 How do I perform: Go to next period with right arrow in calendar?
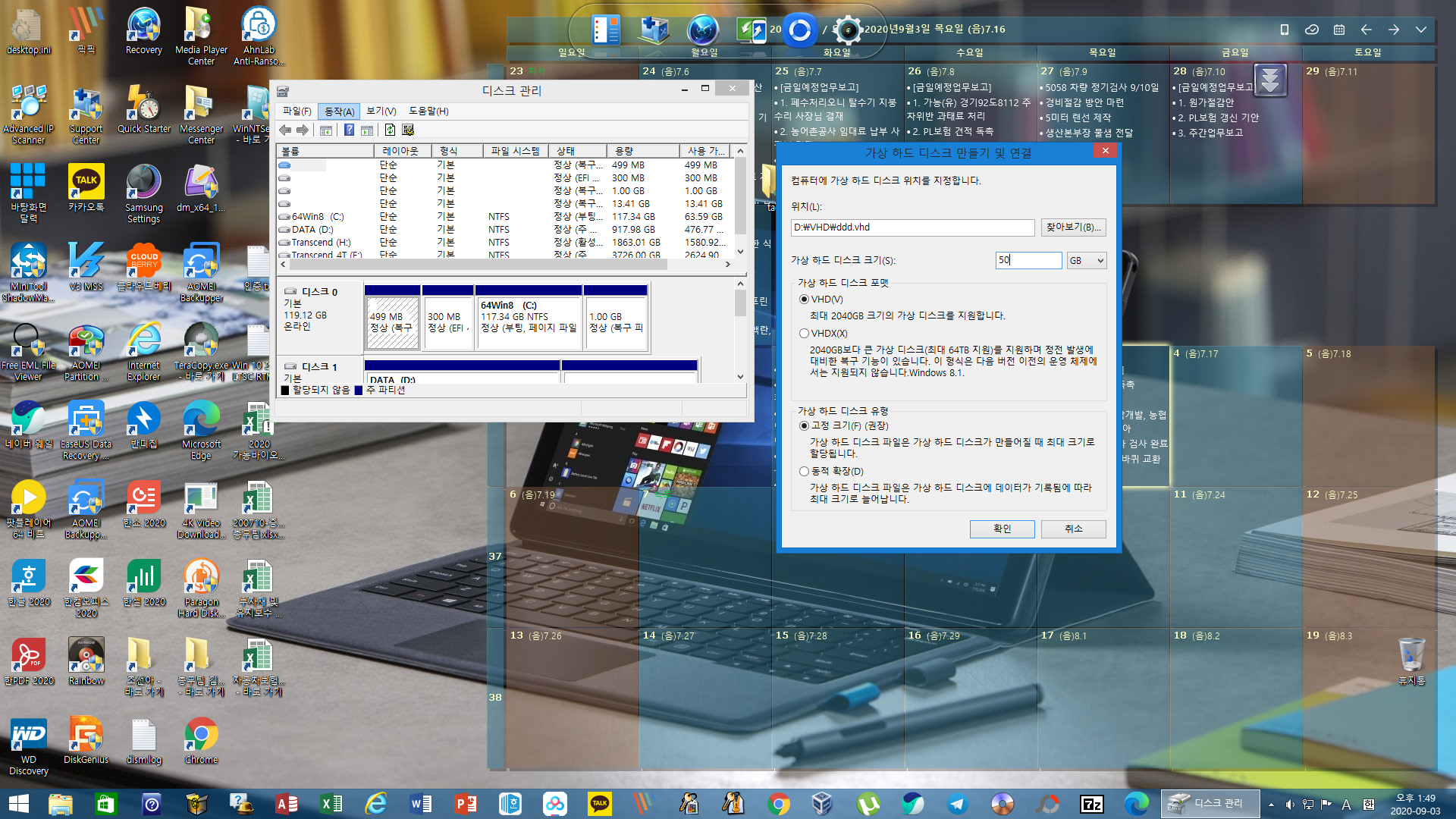pyautogui.click(x=1394, y=30)
